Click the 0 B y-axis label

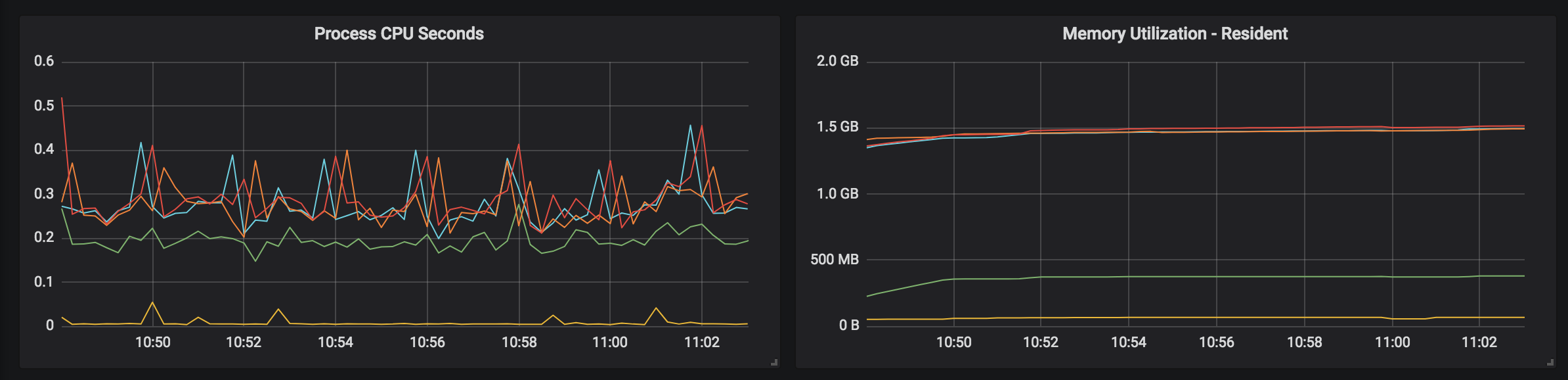[849, 325]
